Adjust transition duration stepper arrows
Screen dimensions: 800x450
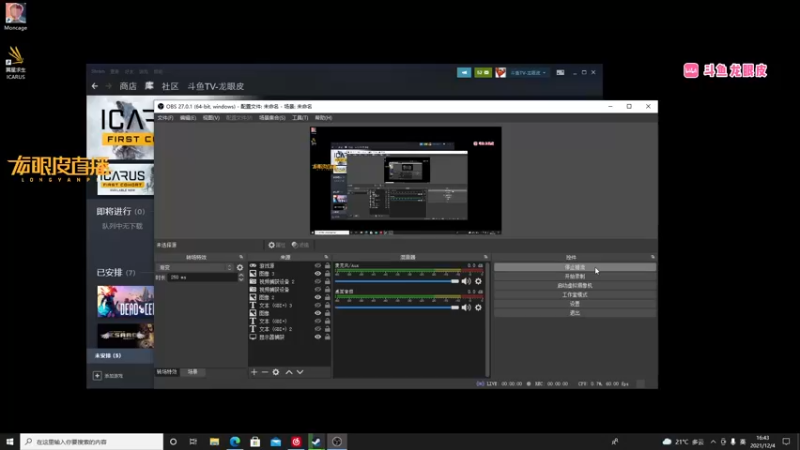point(241,277)
